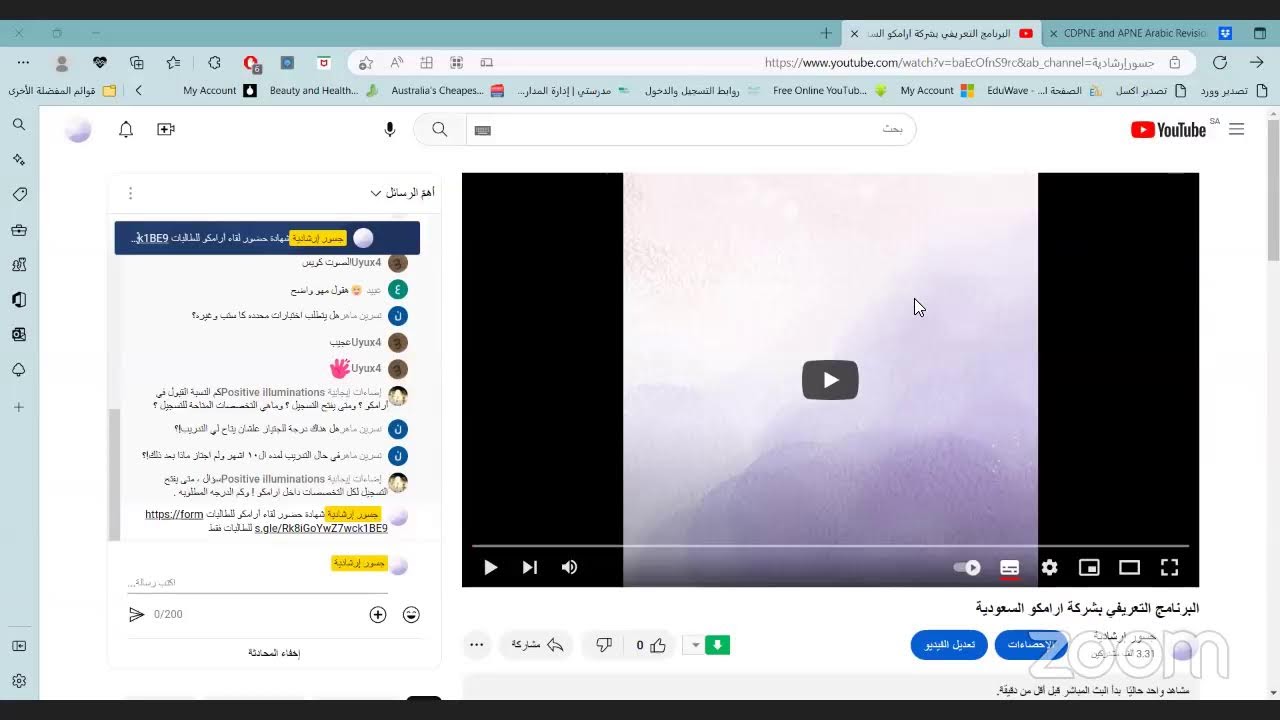1280x720 pixels.
Task: Hide the chat (إخفاء المحادثة)
Action: 274,653
